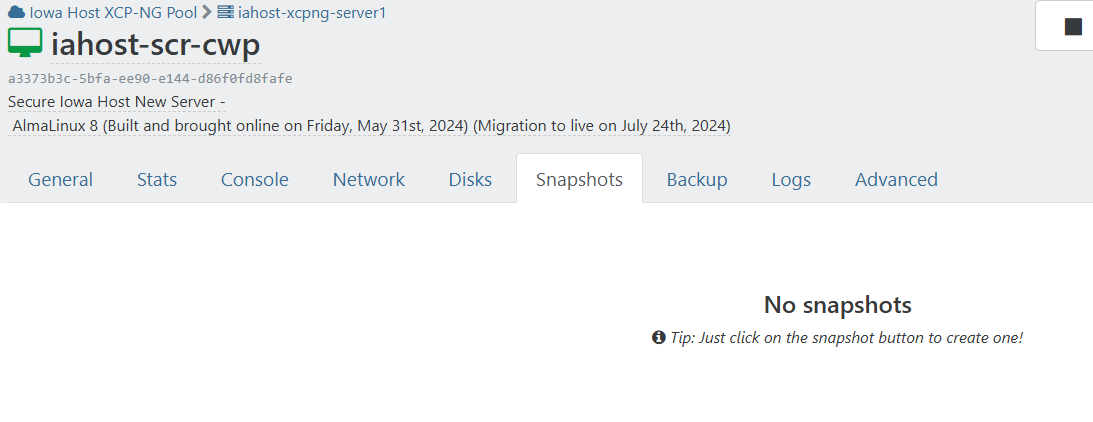The image size is (1093, 422).
Task: Edit the Secure Iowa Host New Server description
Action: (x=116, y=102)
